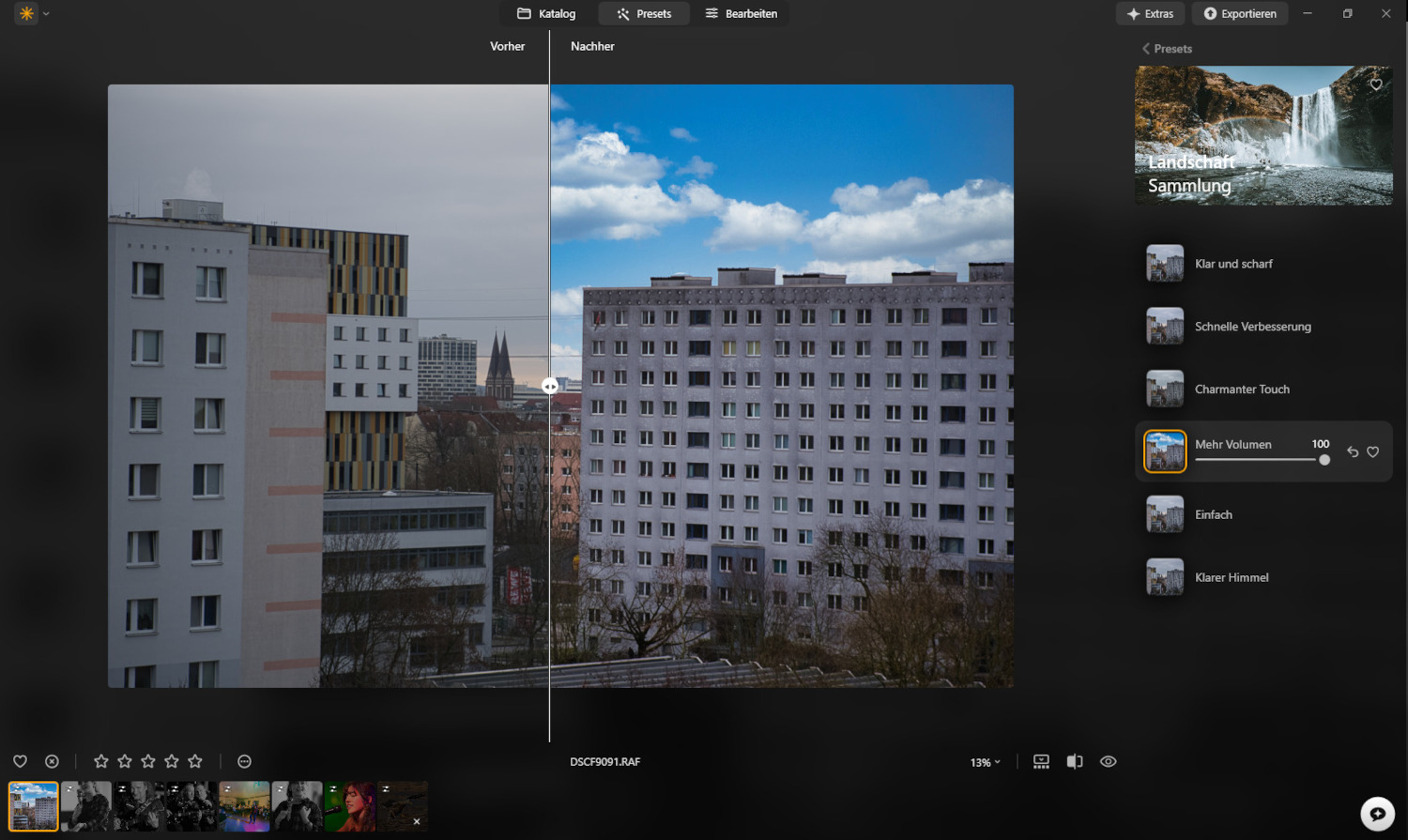Open the 13% zoom level dropdown
1408x840 pixels.
point(985,762)
